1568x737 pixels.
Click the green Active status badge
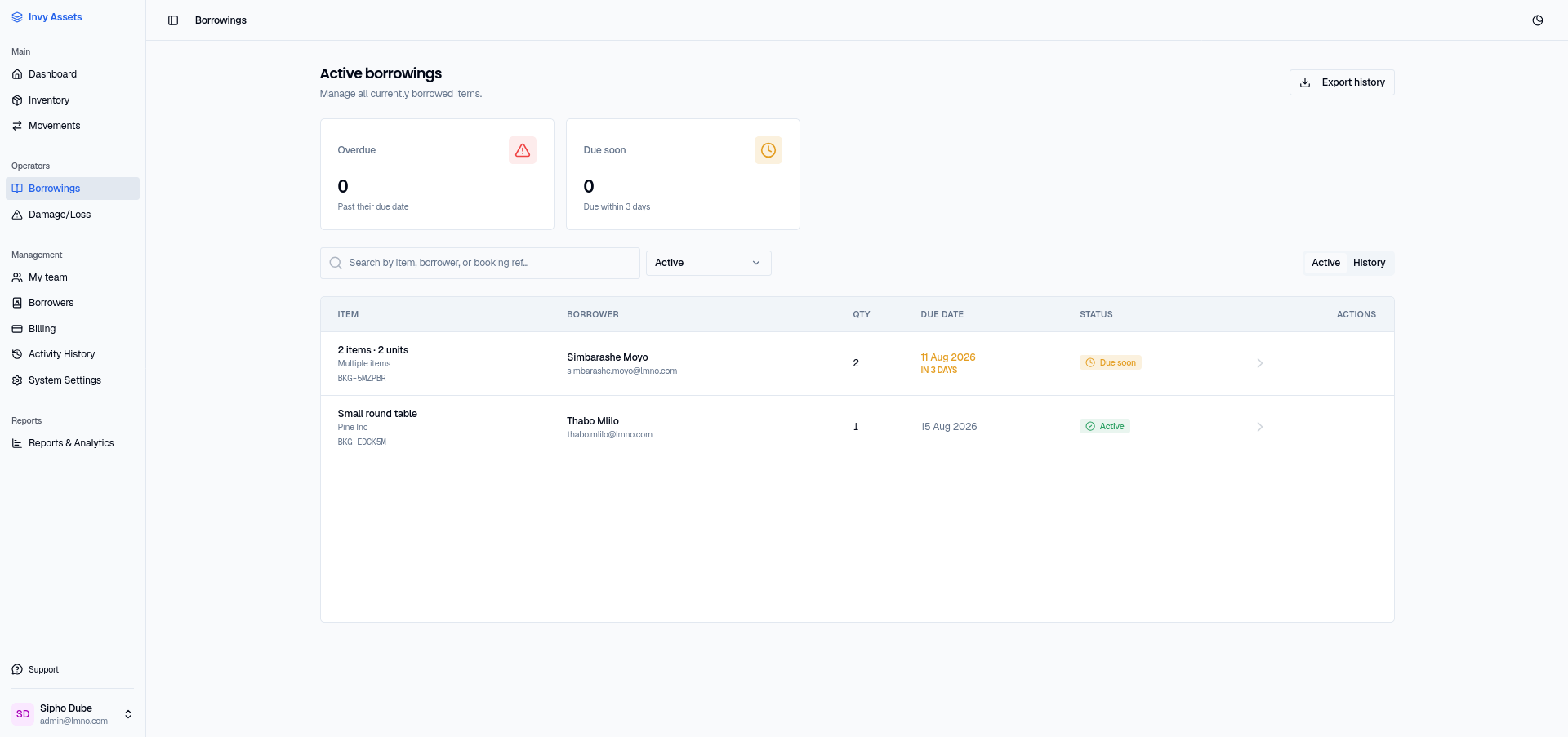click(1105, 426)
